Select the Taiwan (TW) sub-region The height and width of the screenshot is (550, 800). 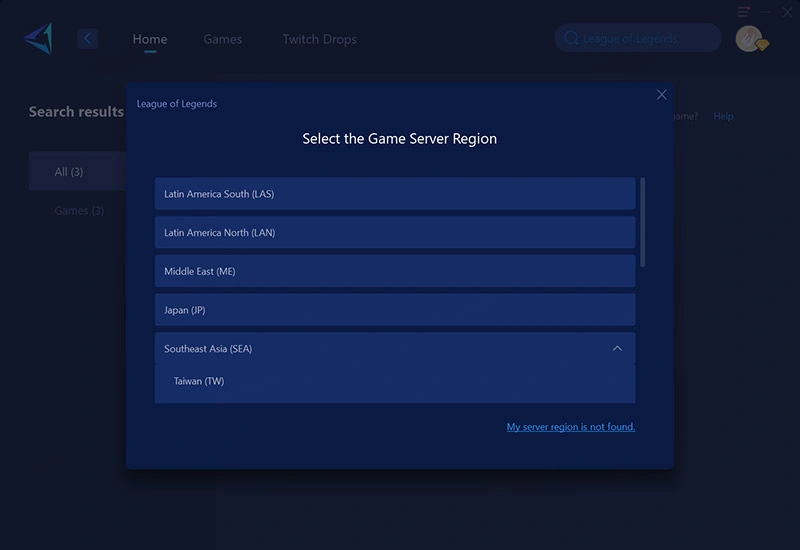[x=395, y=381]
